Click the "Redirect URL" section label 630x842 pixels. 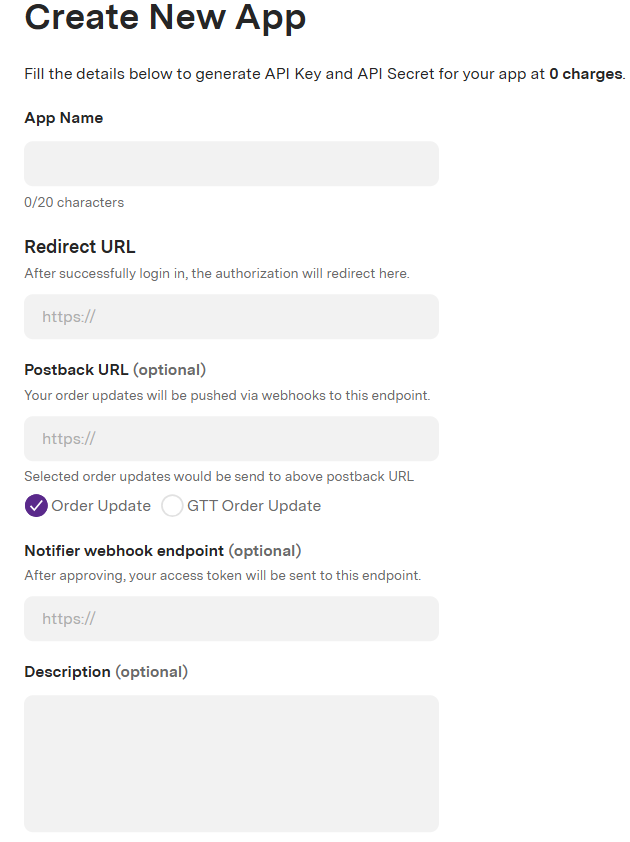point(79,247)
